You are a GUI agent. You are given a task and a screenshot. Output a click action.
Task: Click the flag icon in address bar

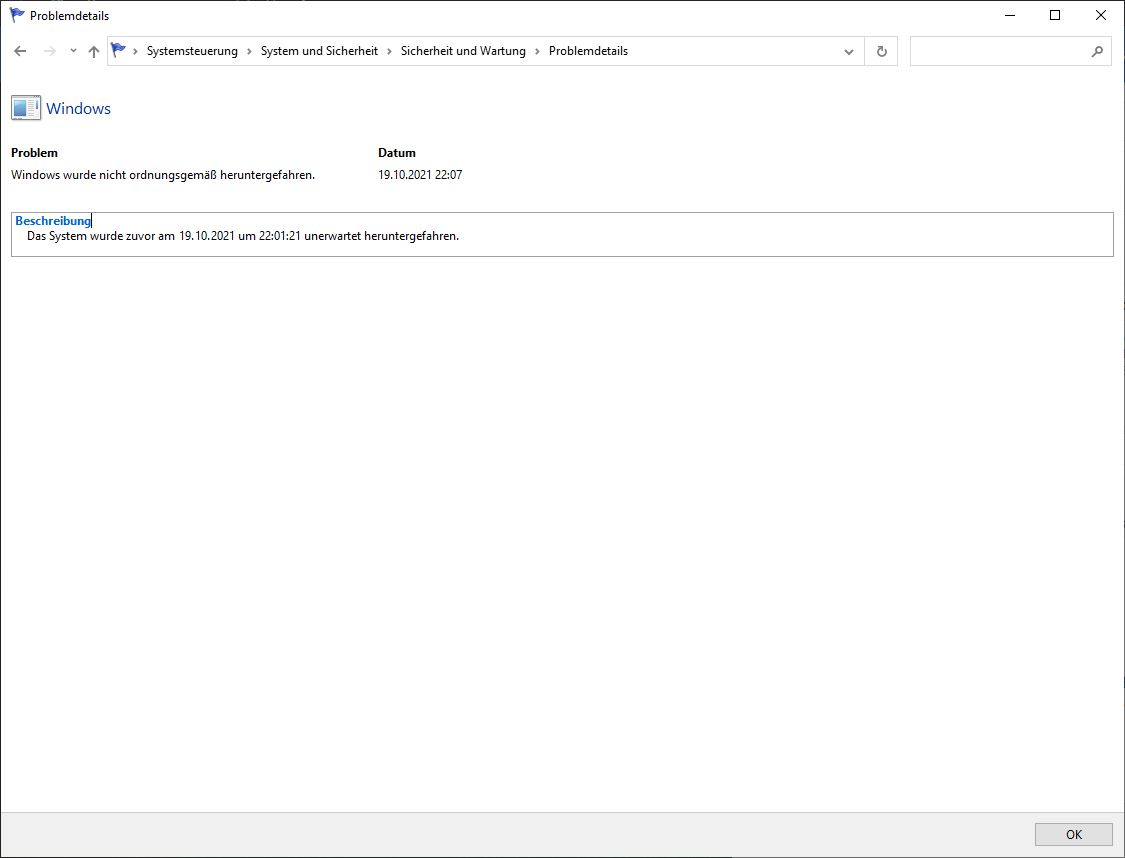(x=118, y=50)
